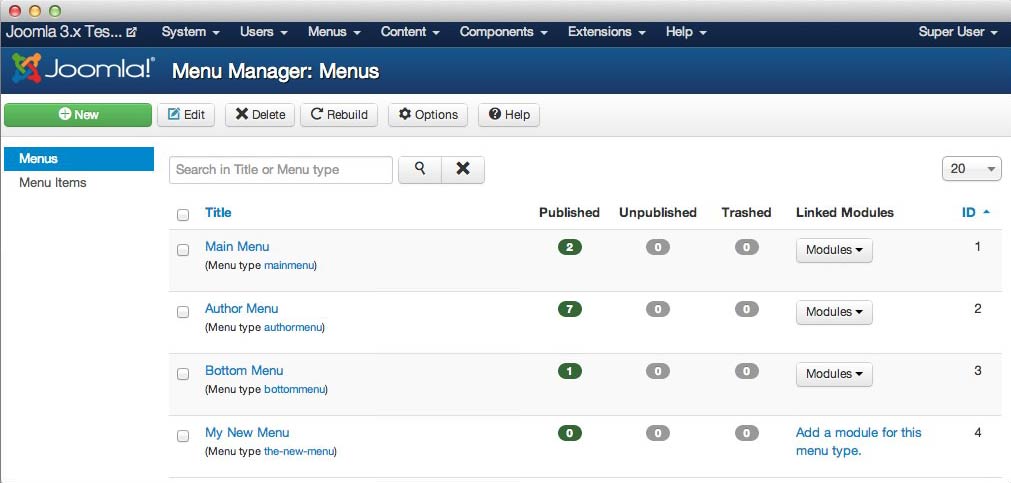The image size is (1011, 483).
Task: Expand Modules dropdown for Bottom Menu
Action: (834, 374)
